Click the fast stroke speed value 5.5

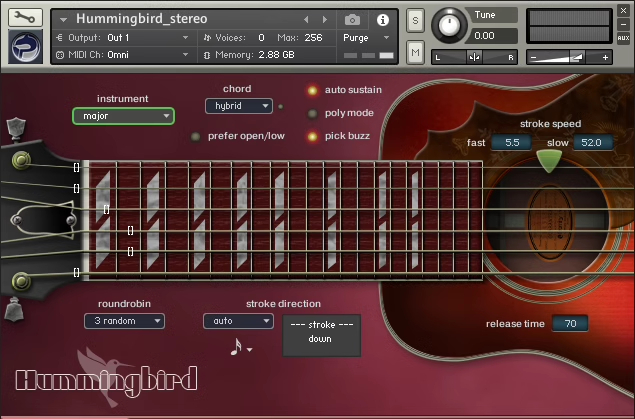click(512, 143)
